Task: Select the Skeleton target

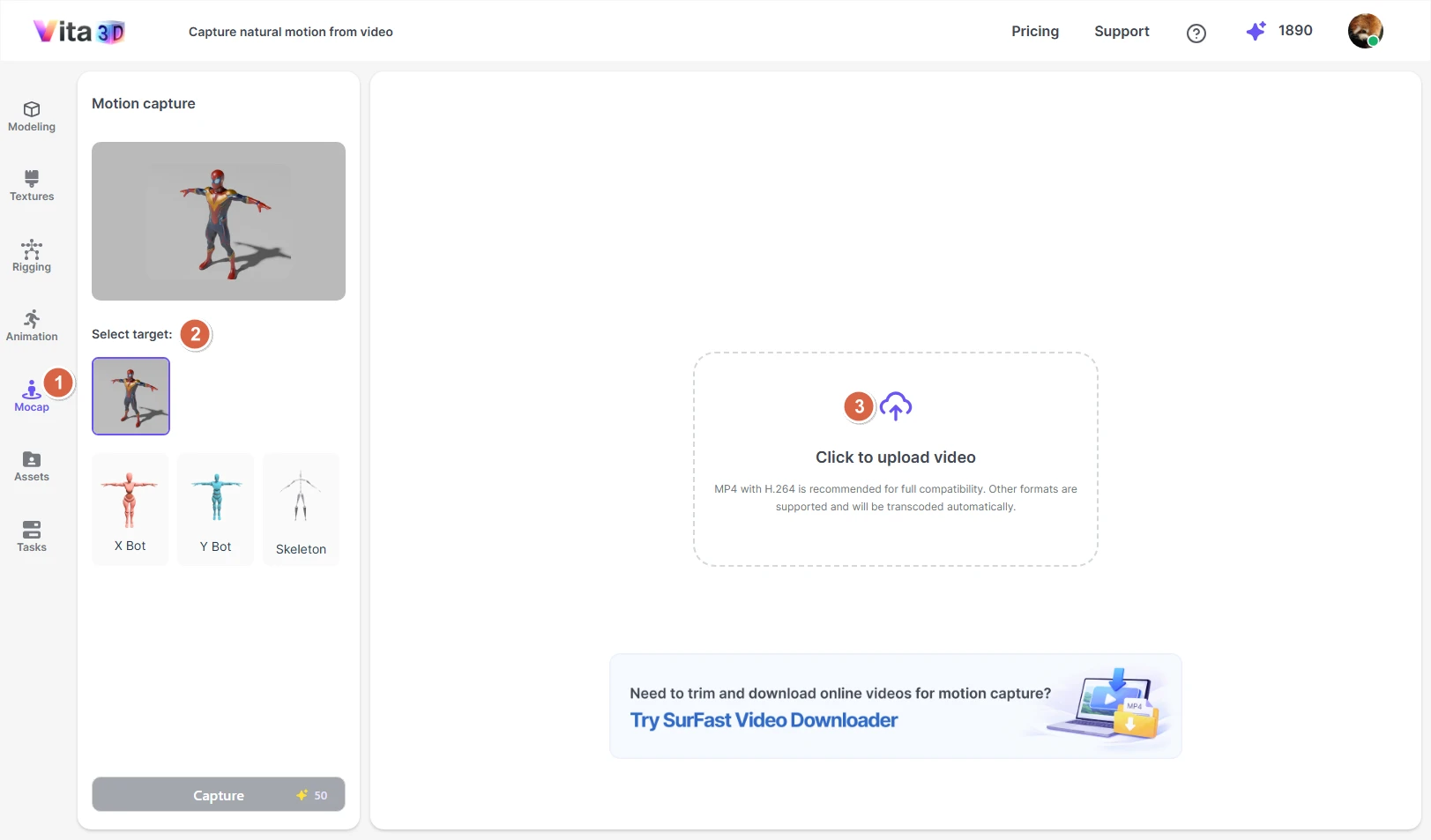Action: point(301,509)
